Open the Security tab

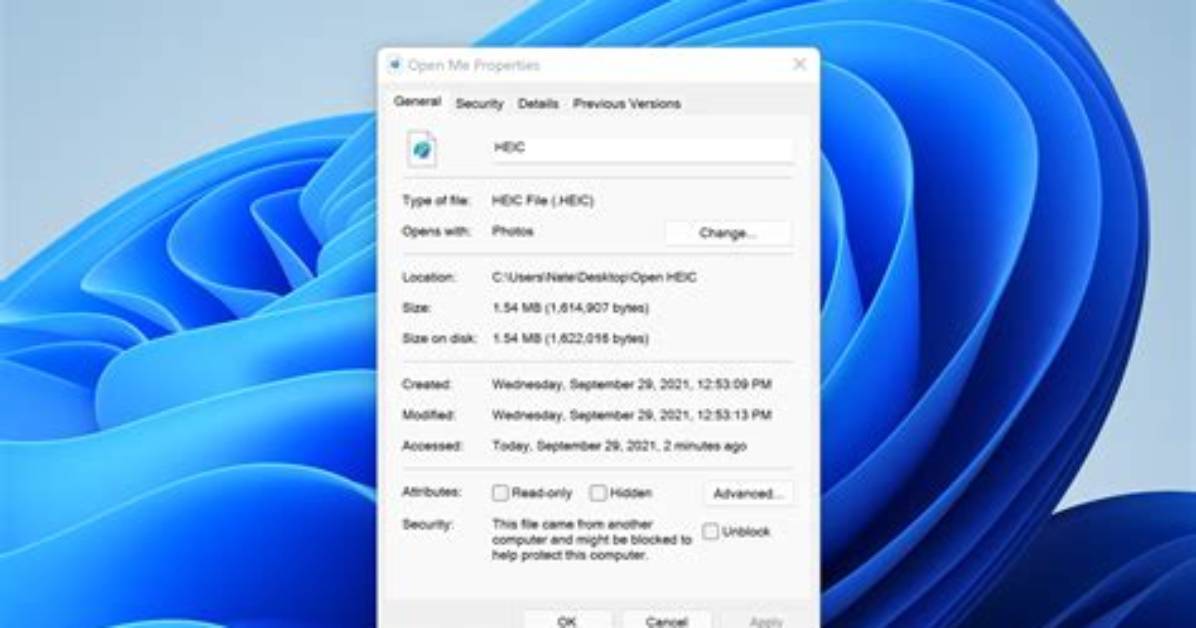479,104
